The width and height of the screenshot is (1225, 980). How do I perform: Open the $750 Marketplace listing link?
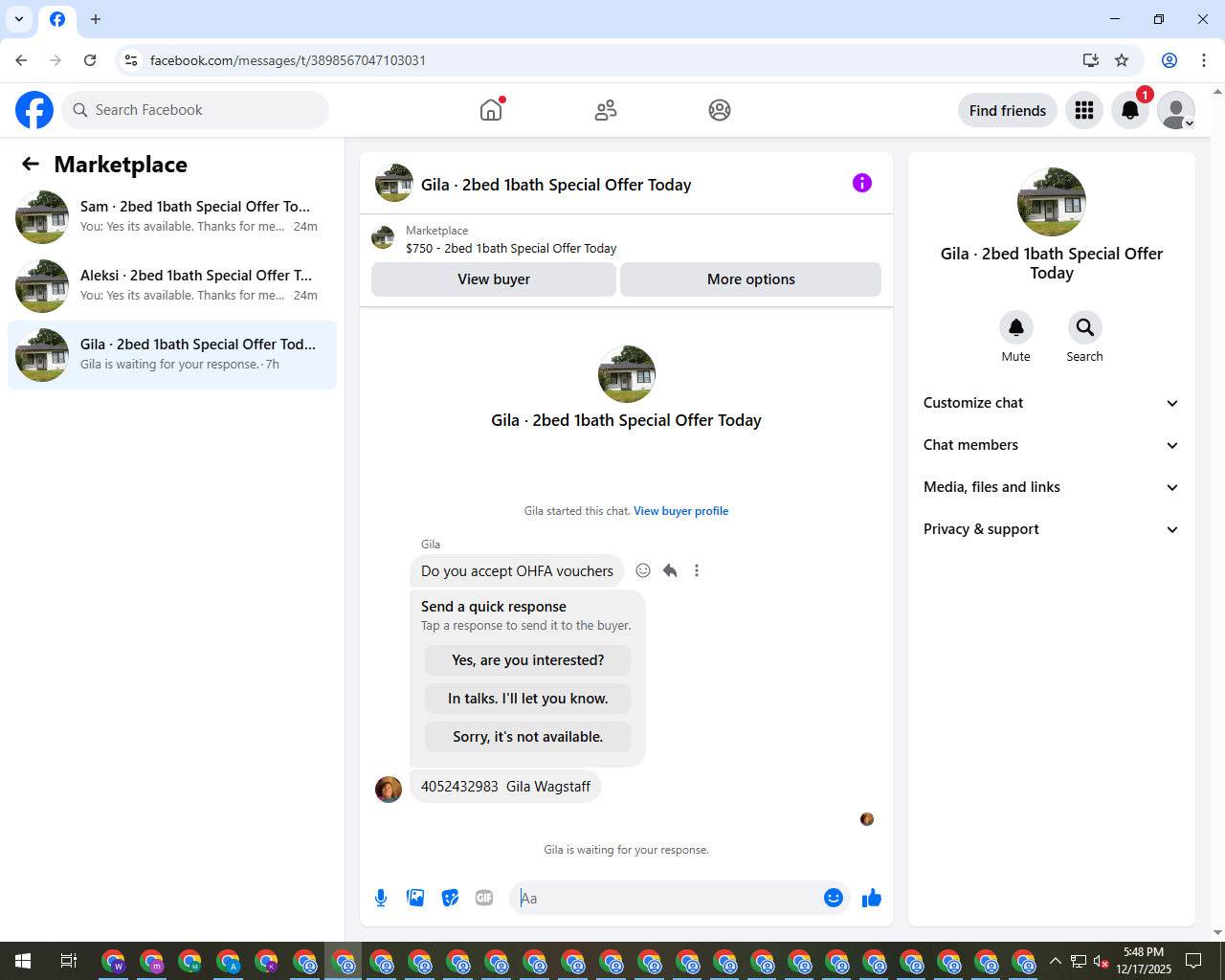[511, 248]
